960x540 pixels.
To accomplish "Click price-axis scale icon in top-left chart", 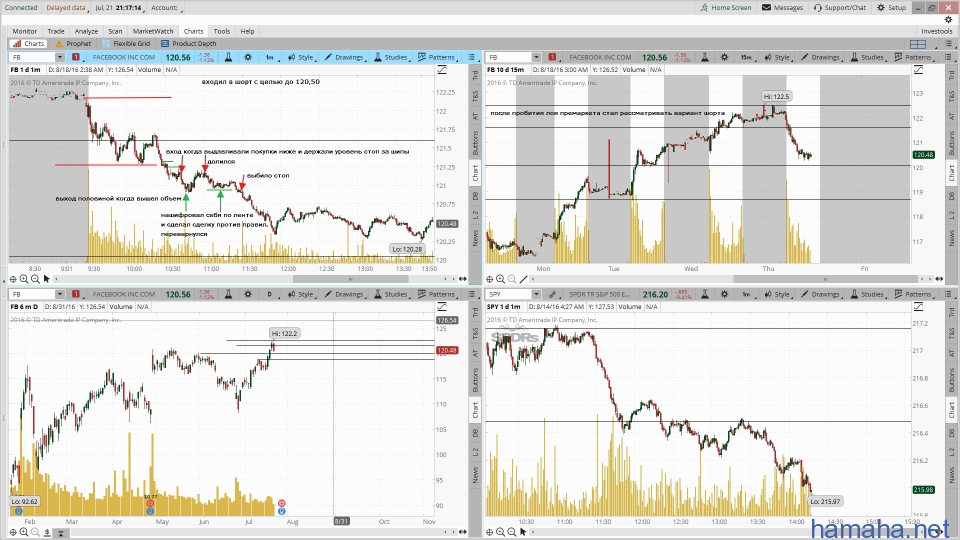I will click(x=442, y=70).
